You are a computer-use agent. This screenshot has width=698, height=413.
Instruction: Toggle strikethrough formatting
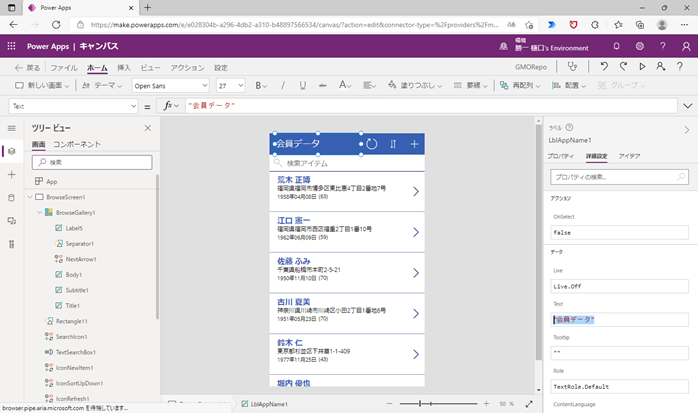323,85
